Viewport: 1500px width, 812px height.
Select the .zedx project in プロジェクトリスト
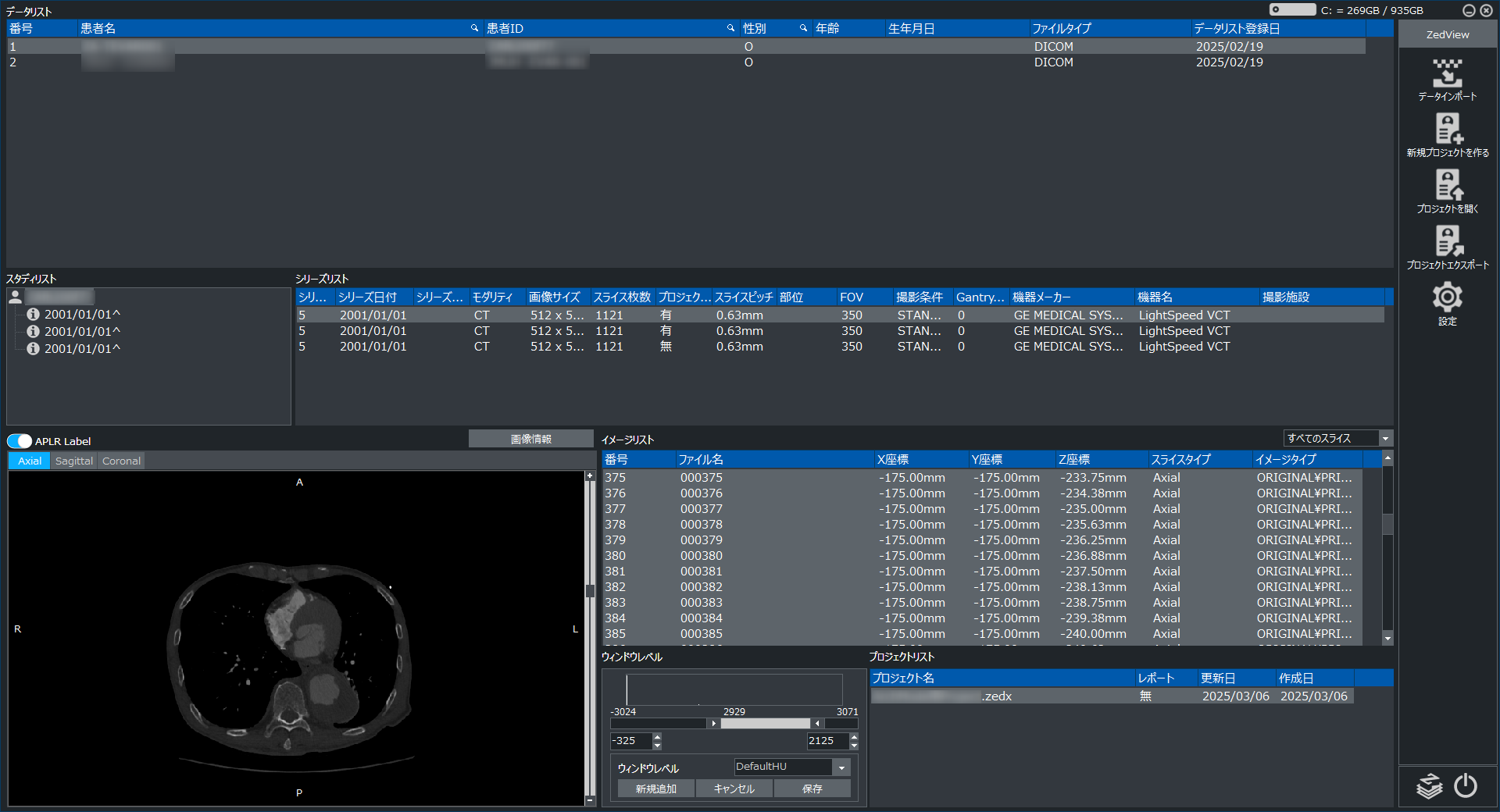tap(1112, 696)
